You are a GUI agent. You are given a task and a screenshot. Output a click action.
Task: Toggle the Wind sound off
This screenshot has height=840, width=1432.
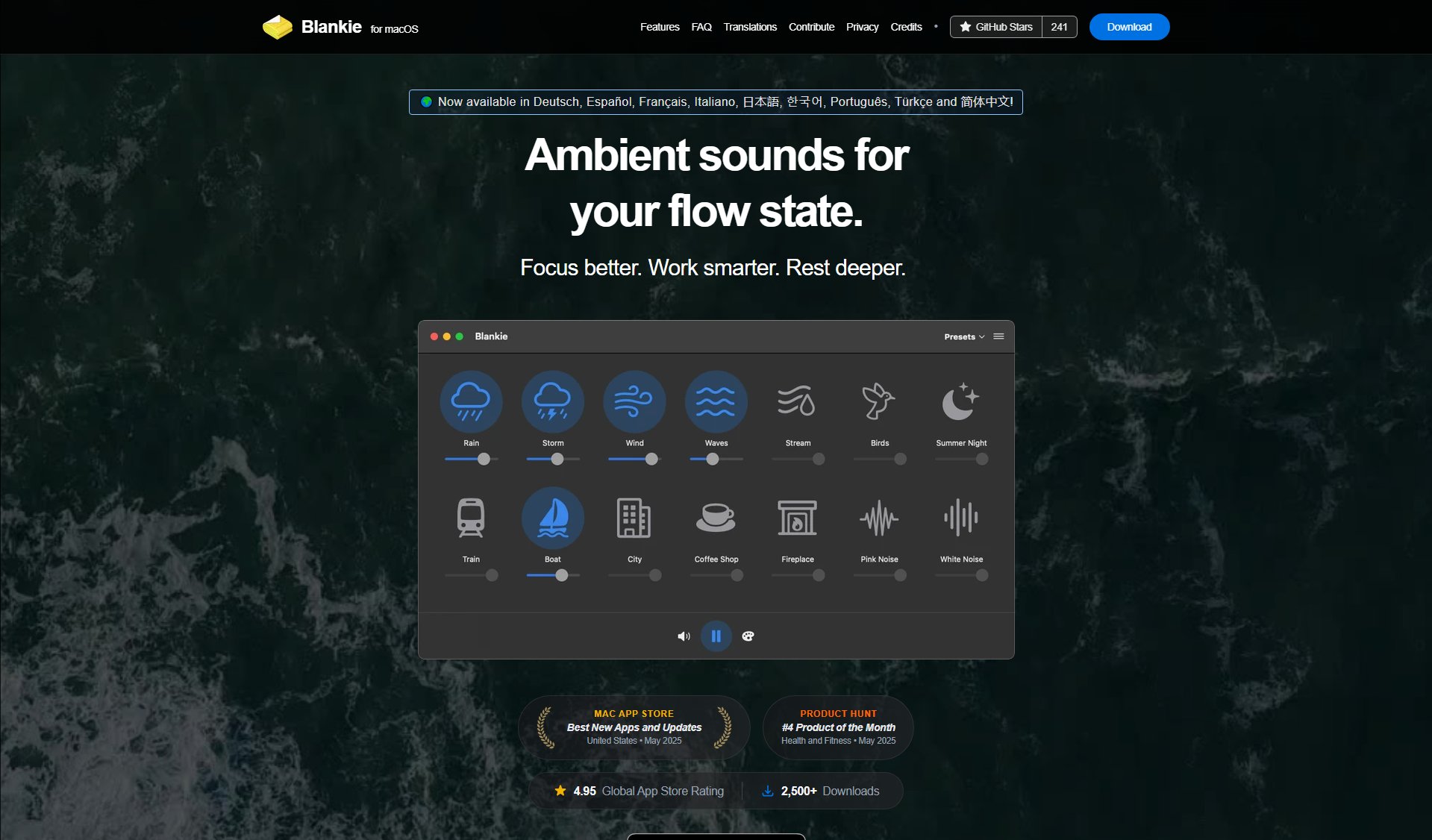point(634,401)
